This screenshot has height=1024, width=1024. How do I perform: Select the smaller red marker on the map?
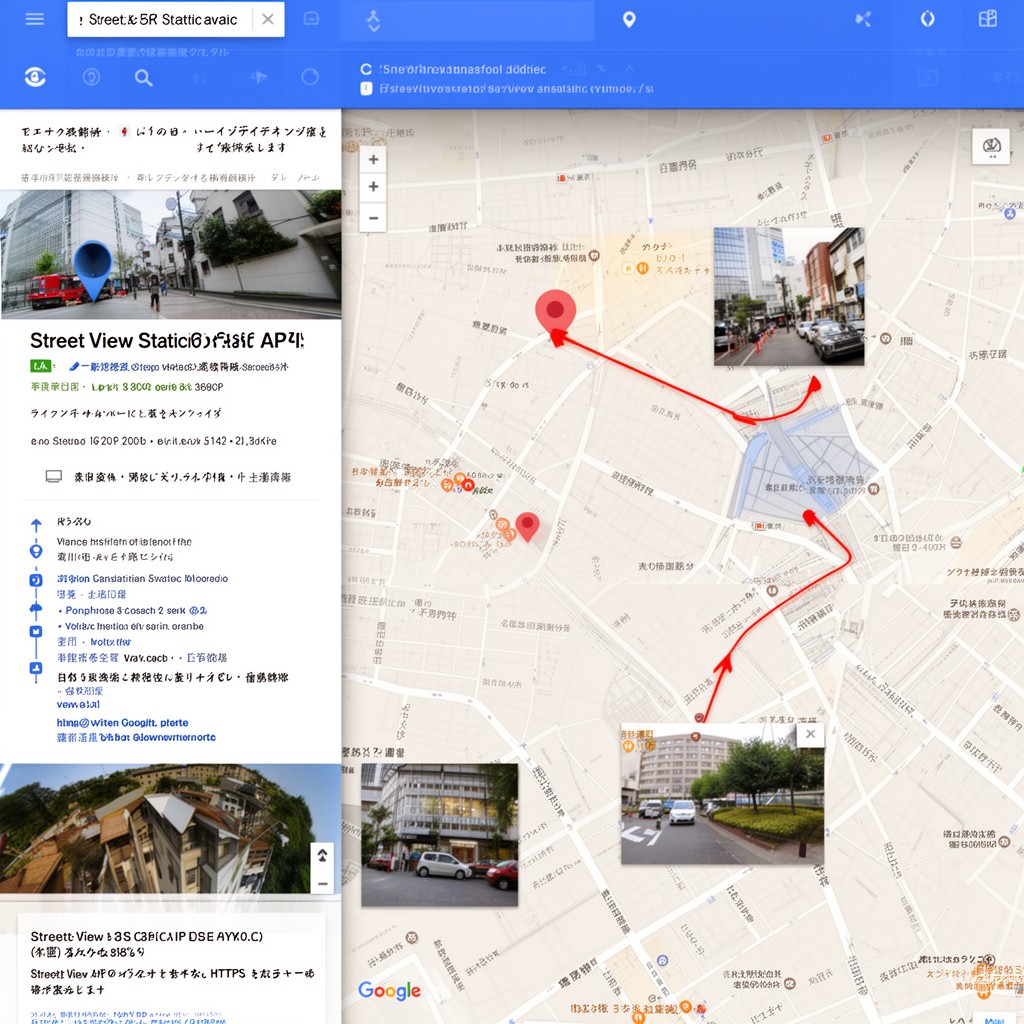(x=527, y=526)
